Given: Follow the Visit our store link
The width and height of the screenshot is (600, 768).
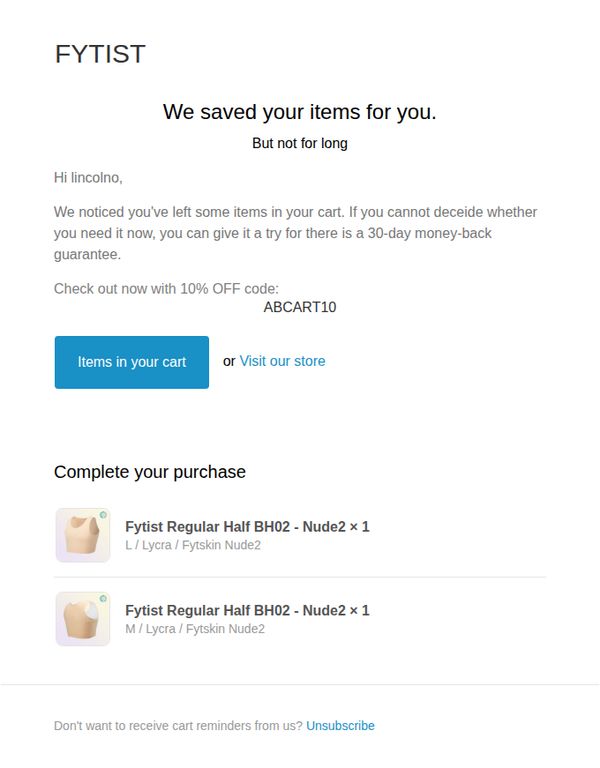Looking at the screenshot, I should pos(282,361).
